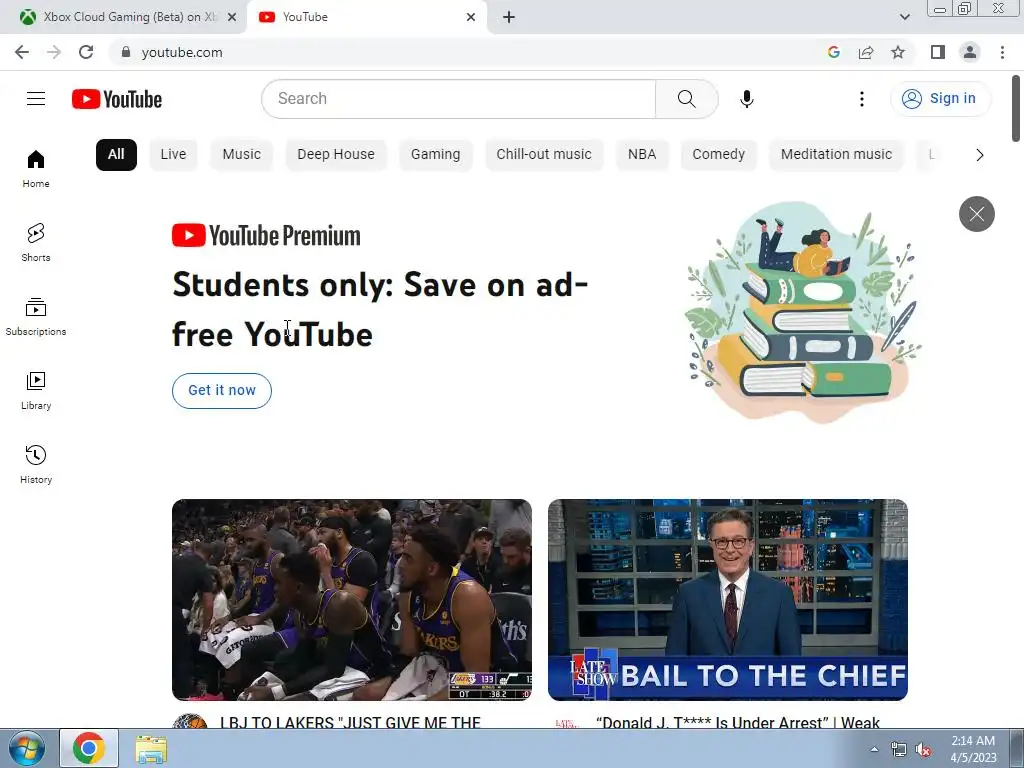Viewport: 1024px width, 768px height.
Task: Open Subscriptions in sidebar
Action: 36,317
